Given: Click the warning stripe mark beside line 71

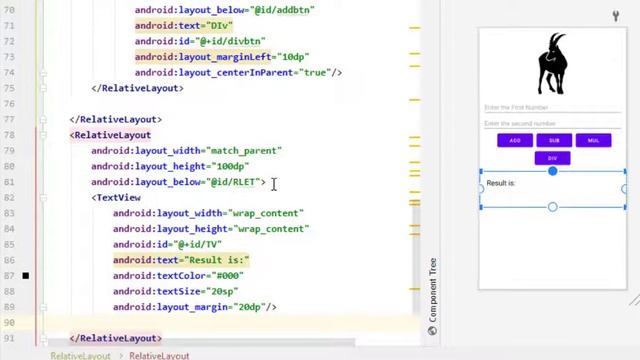Looking at the screenshot, I should (x=415, y=28).
